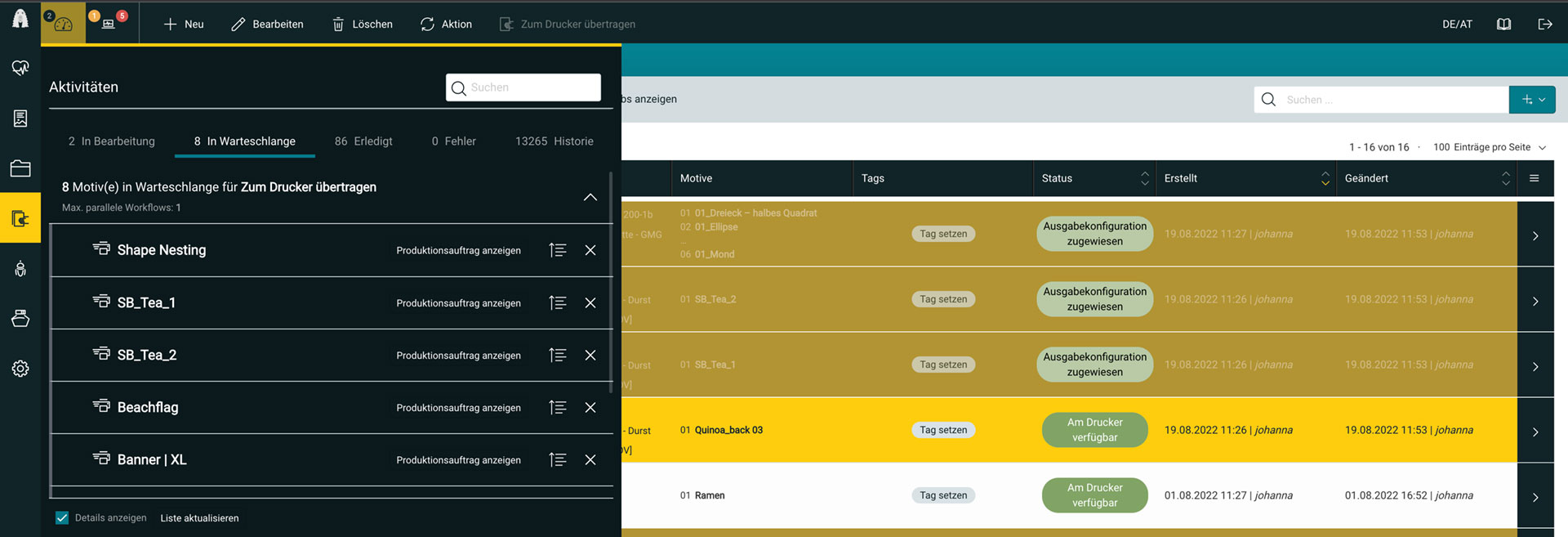This screenshot has height=537, width=1568.
Task: Sort the table by Status column
Action: (1144, 178)
